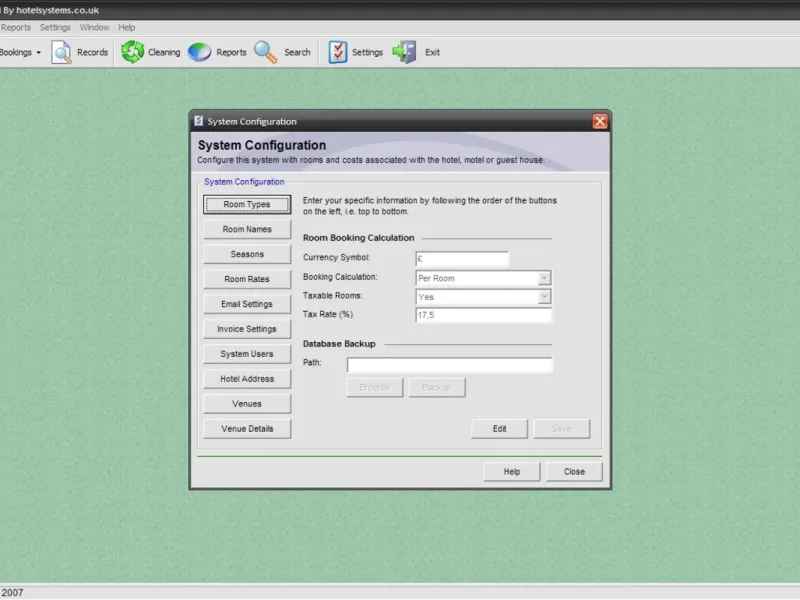Open Email Settings

(247, 304)
